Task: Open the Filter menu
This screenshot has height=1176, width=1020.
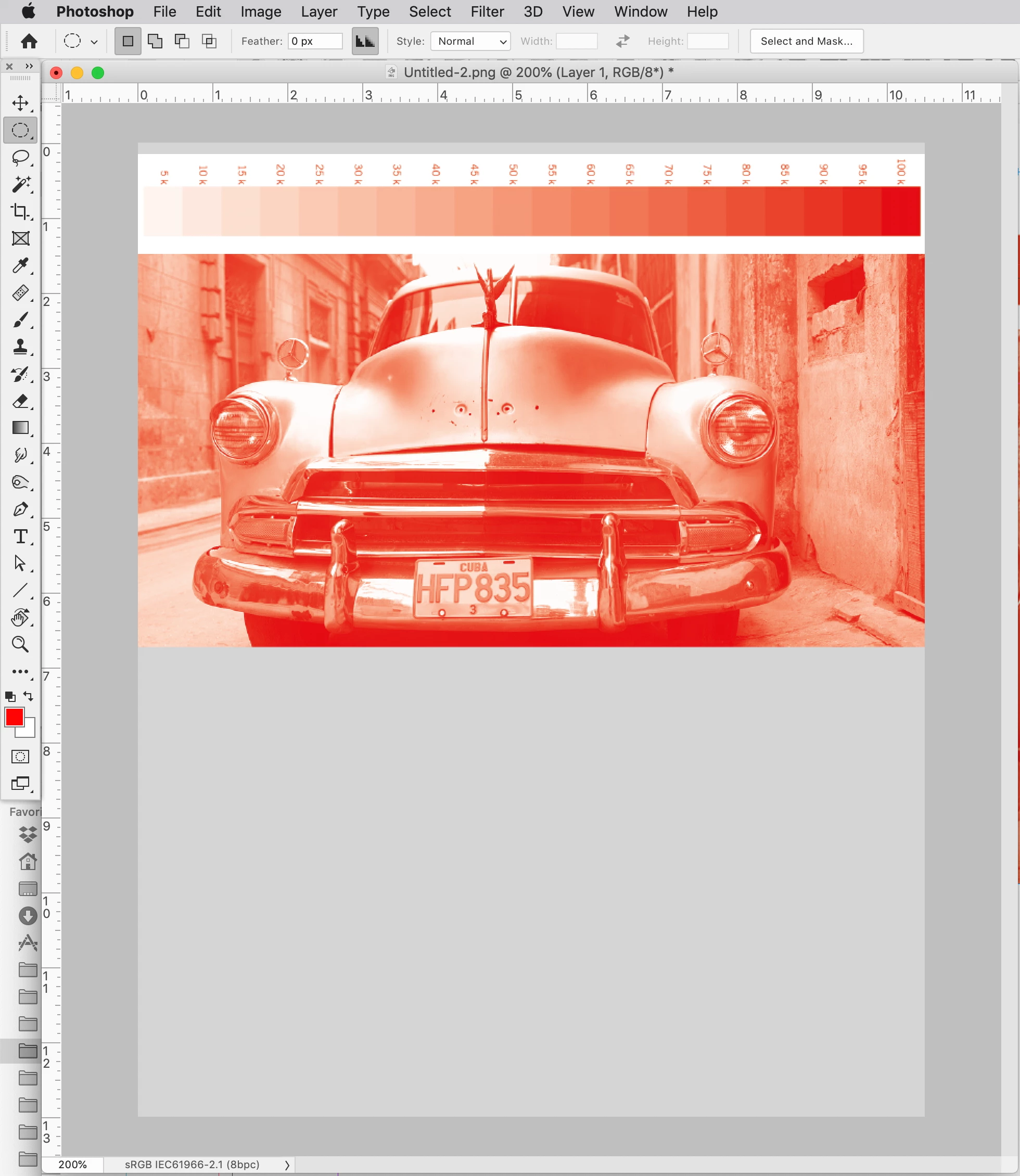Action: pos(487,11)
